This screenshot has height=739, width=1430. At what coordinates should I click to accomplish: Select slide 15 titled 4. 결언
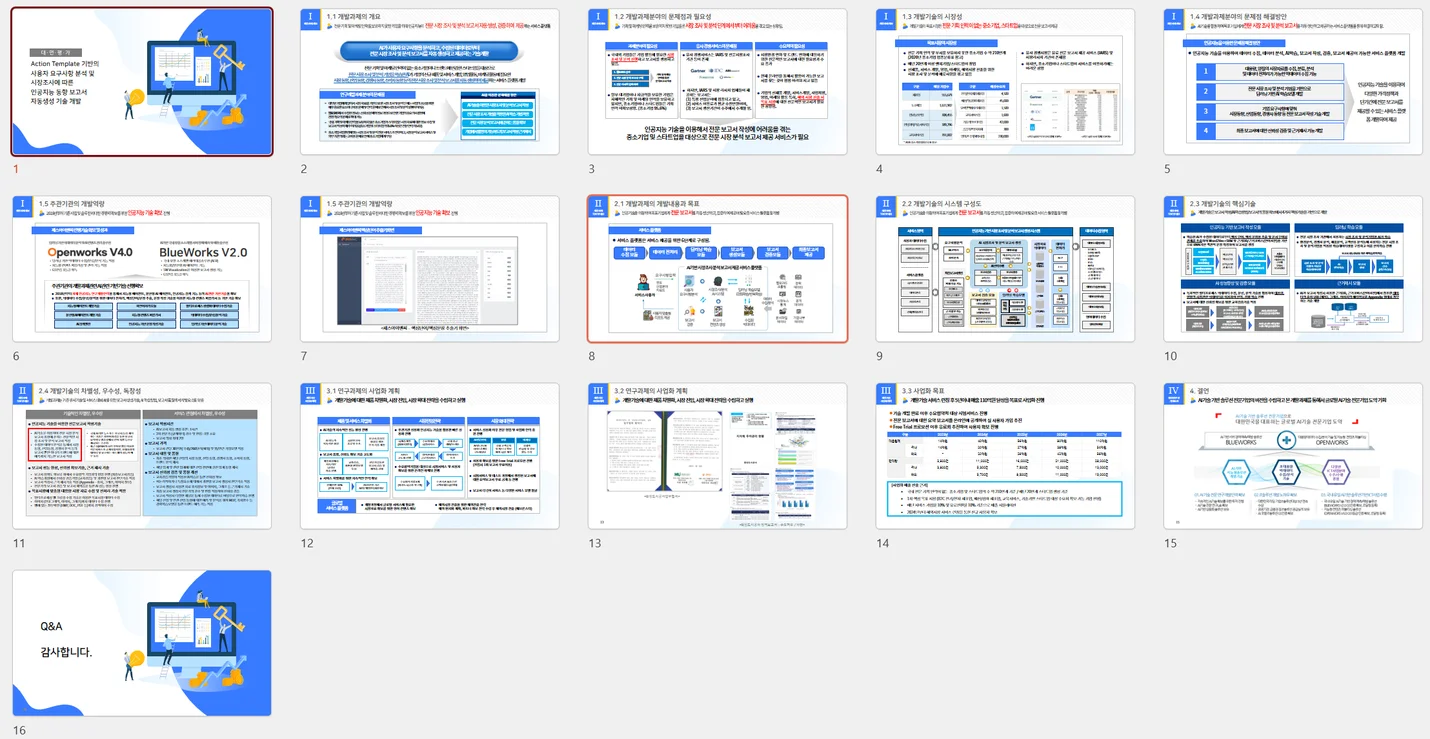1293,456
